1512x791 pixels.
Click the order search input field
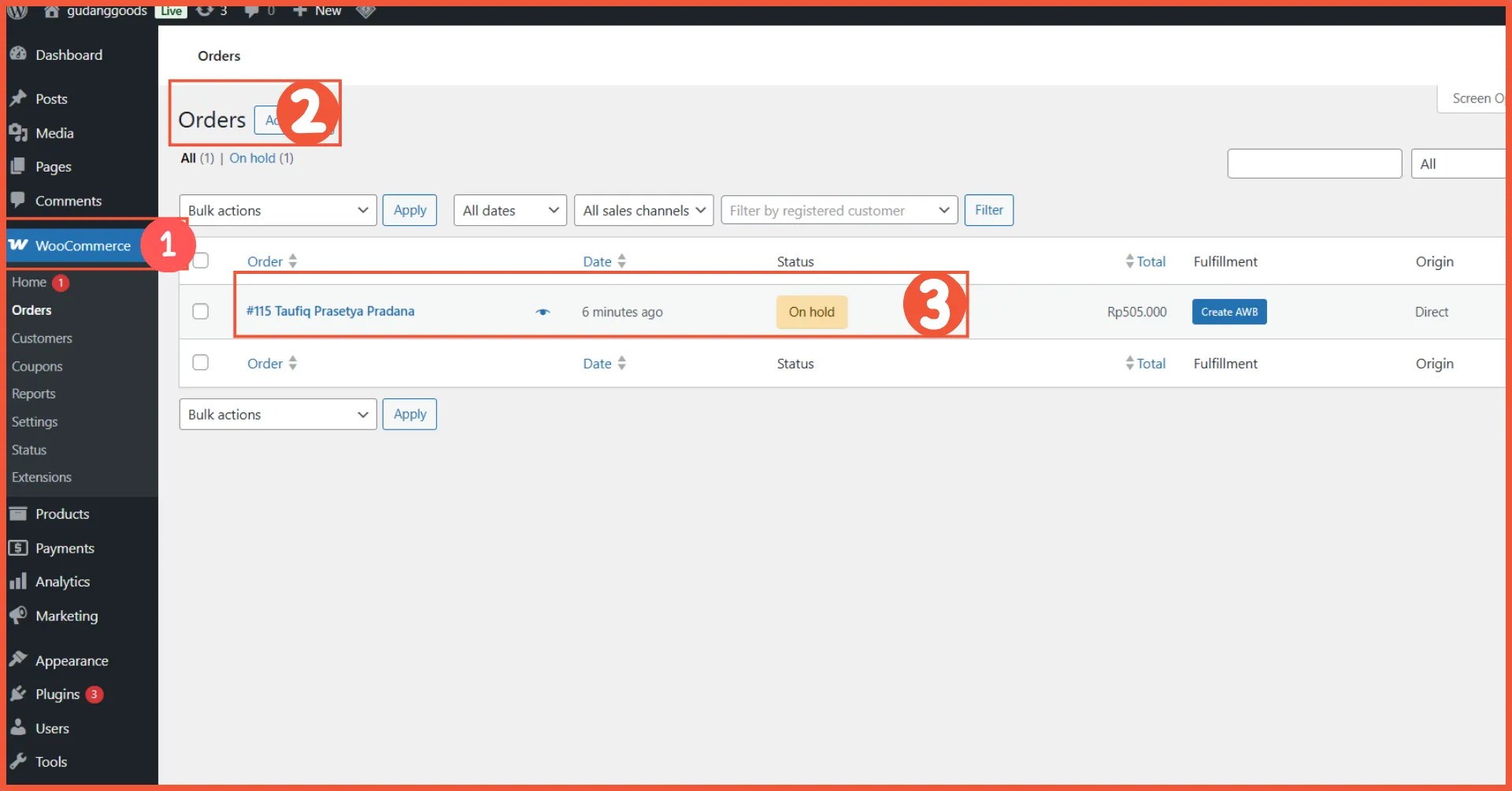(1314, 164)
